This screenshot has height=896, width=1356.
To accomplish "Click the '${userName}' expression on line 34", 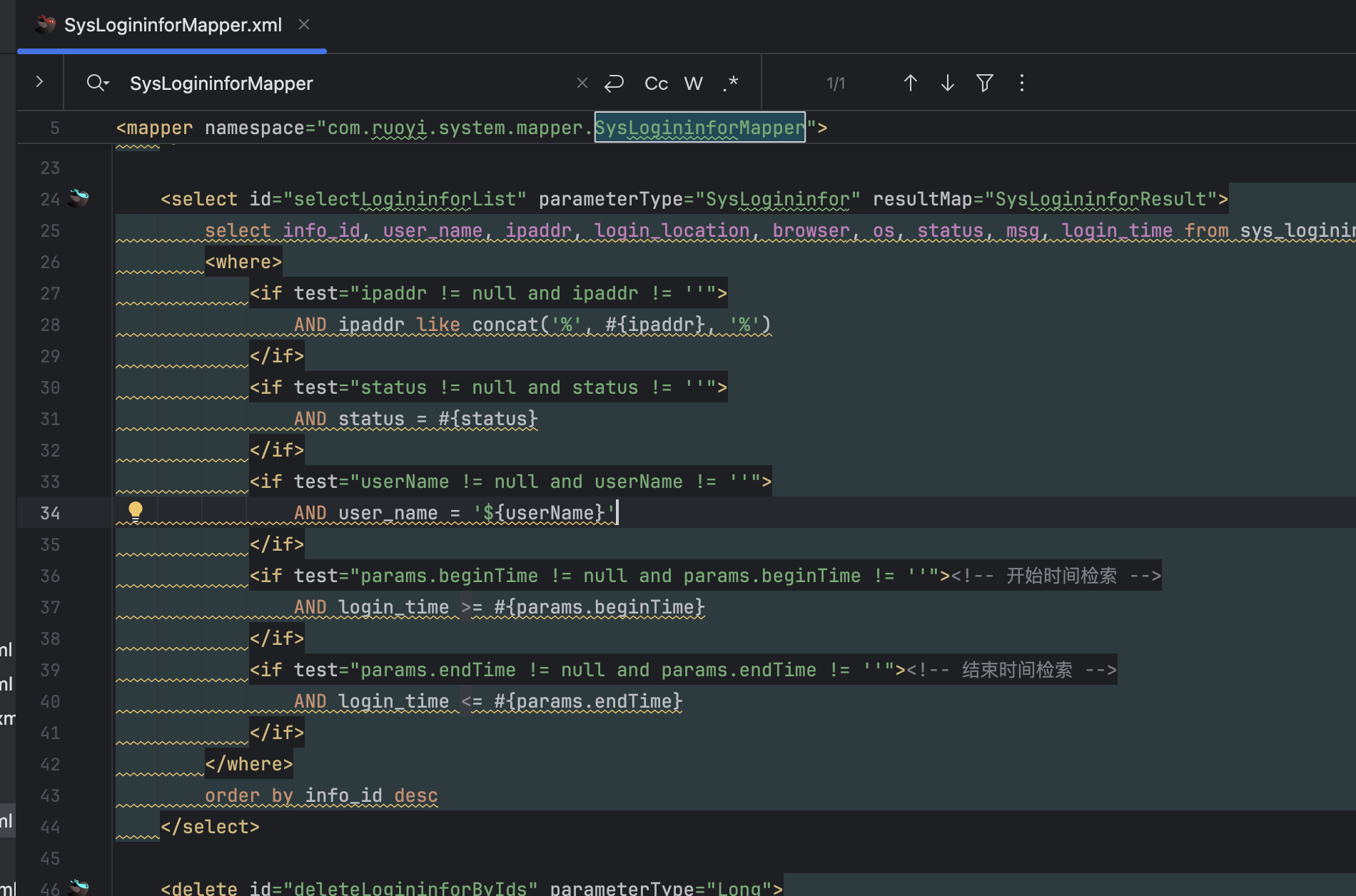I will click(x=544, y=513).
